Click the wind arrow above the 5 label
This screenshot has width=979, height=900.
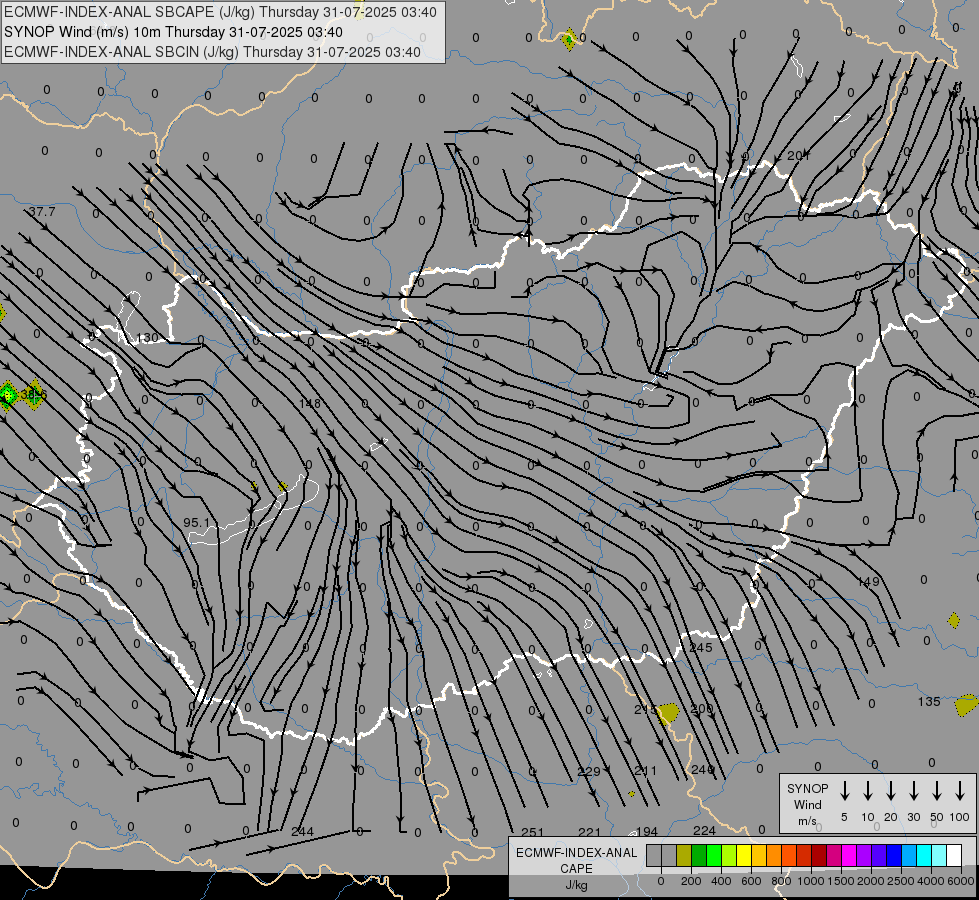[x=845, y=791]
